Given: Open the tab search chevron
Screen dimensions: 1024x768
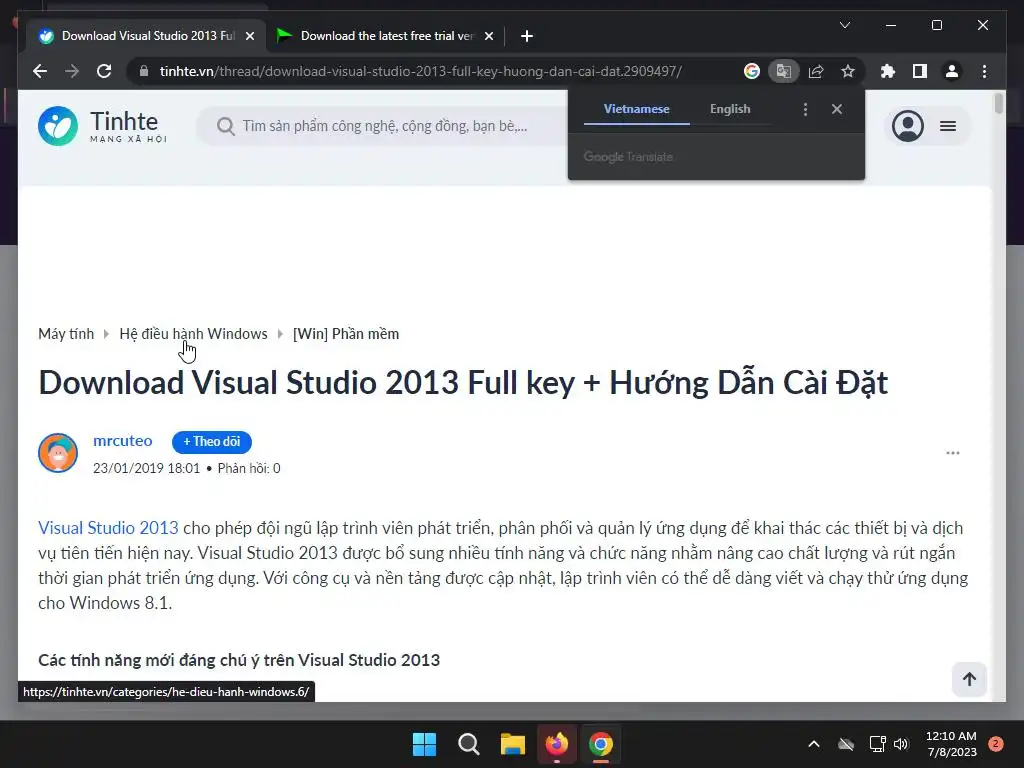Looking at the screenshot, I should point(844,25).
